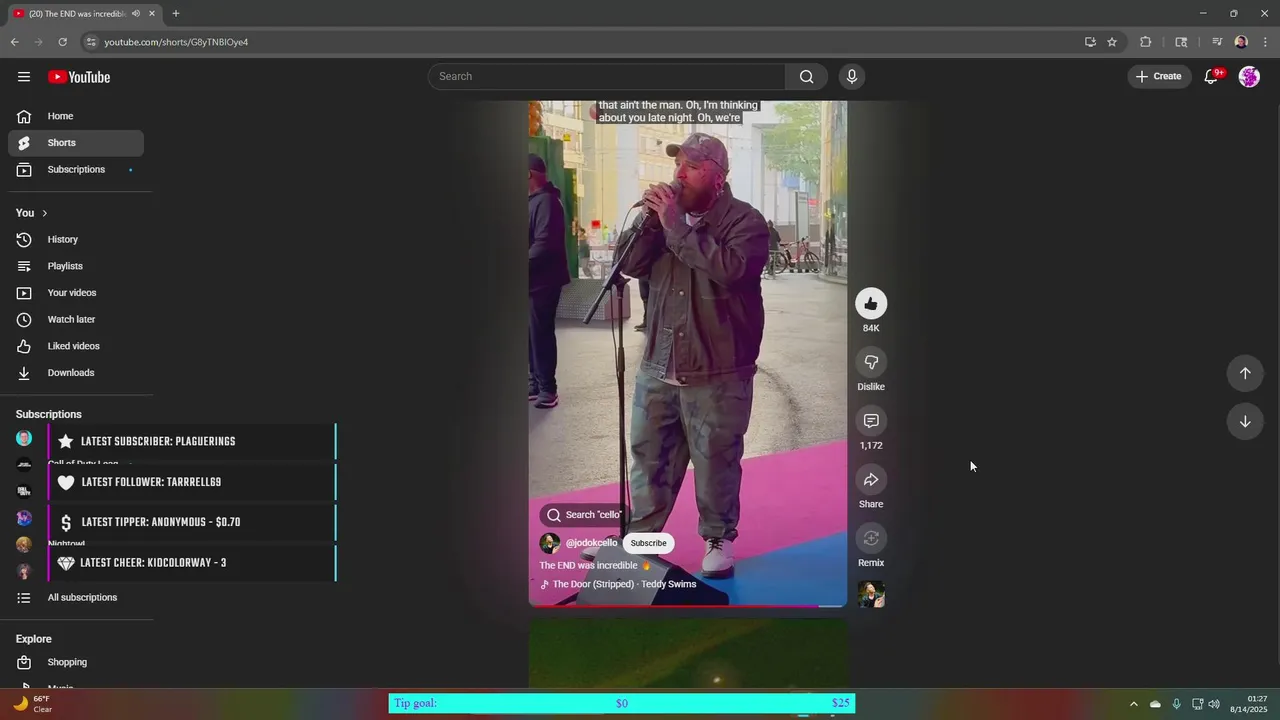This screenshot has width=1280, height=720.
Task: Click the URL address bar
Action: [580, 42]
